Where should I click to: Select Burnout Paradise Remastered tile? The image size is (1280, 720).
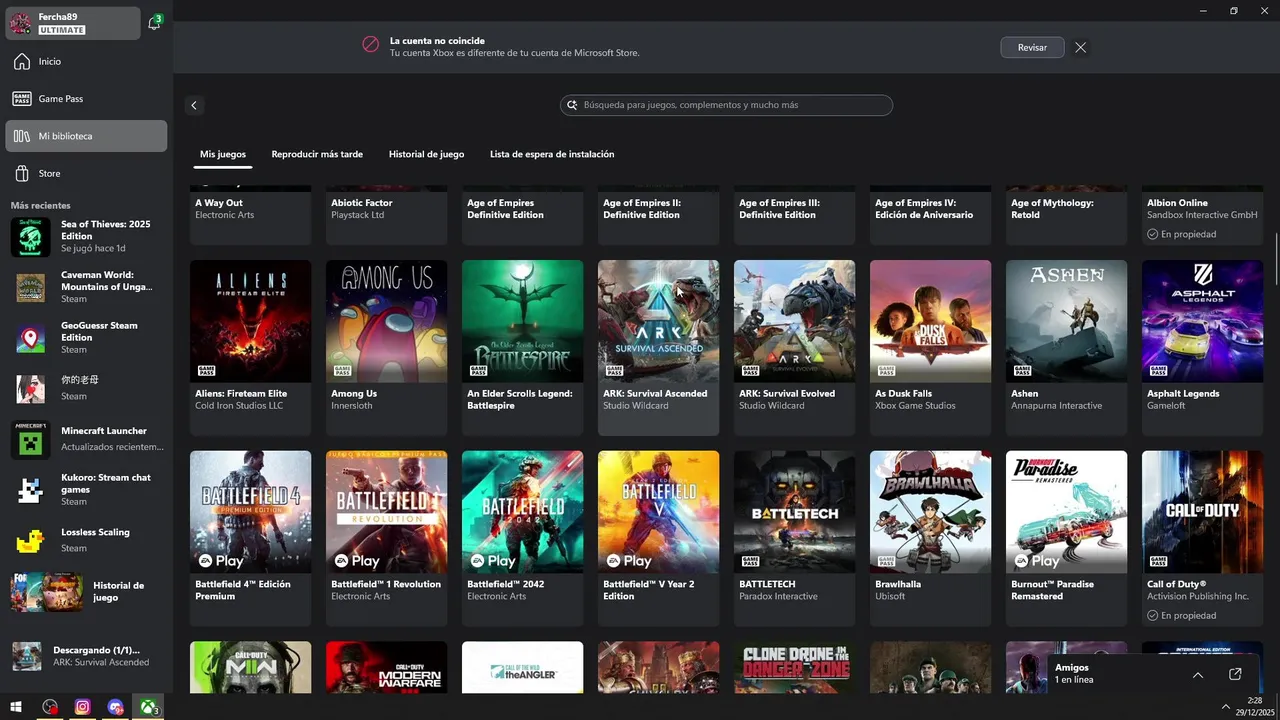[1066, 538]
